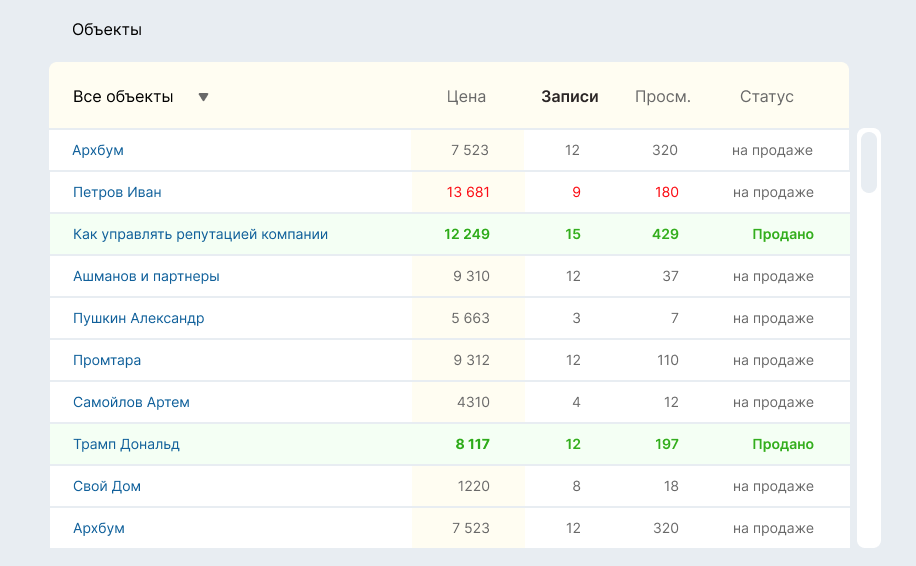Click price 9 310
The height and width of the screenshot is (566, 916).
[x=471, y=276]
